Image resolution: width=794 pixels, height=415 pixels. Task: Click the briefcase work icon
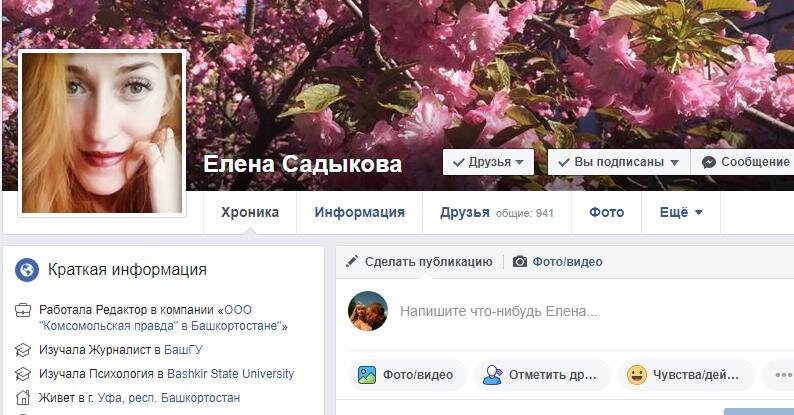(23, 310)
